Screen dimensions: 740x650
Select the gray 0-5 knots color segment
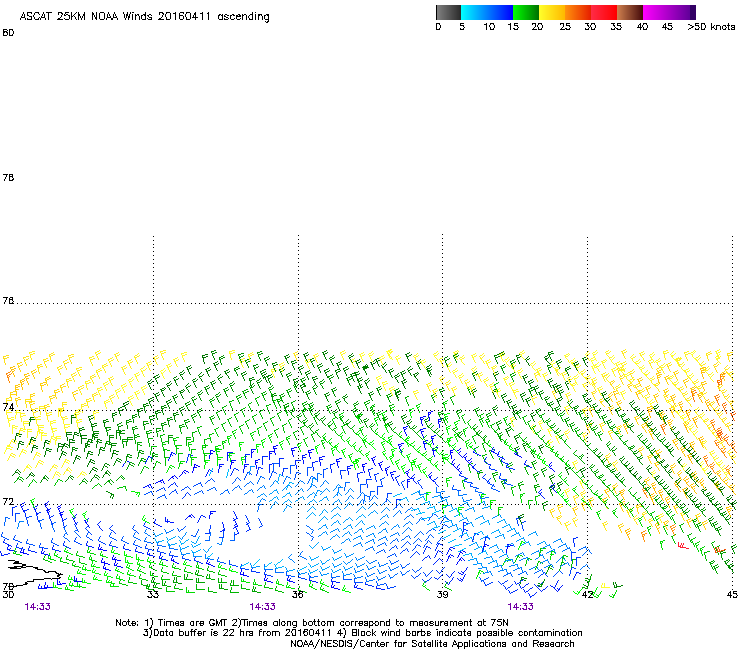(x=448, y=12)
